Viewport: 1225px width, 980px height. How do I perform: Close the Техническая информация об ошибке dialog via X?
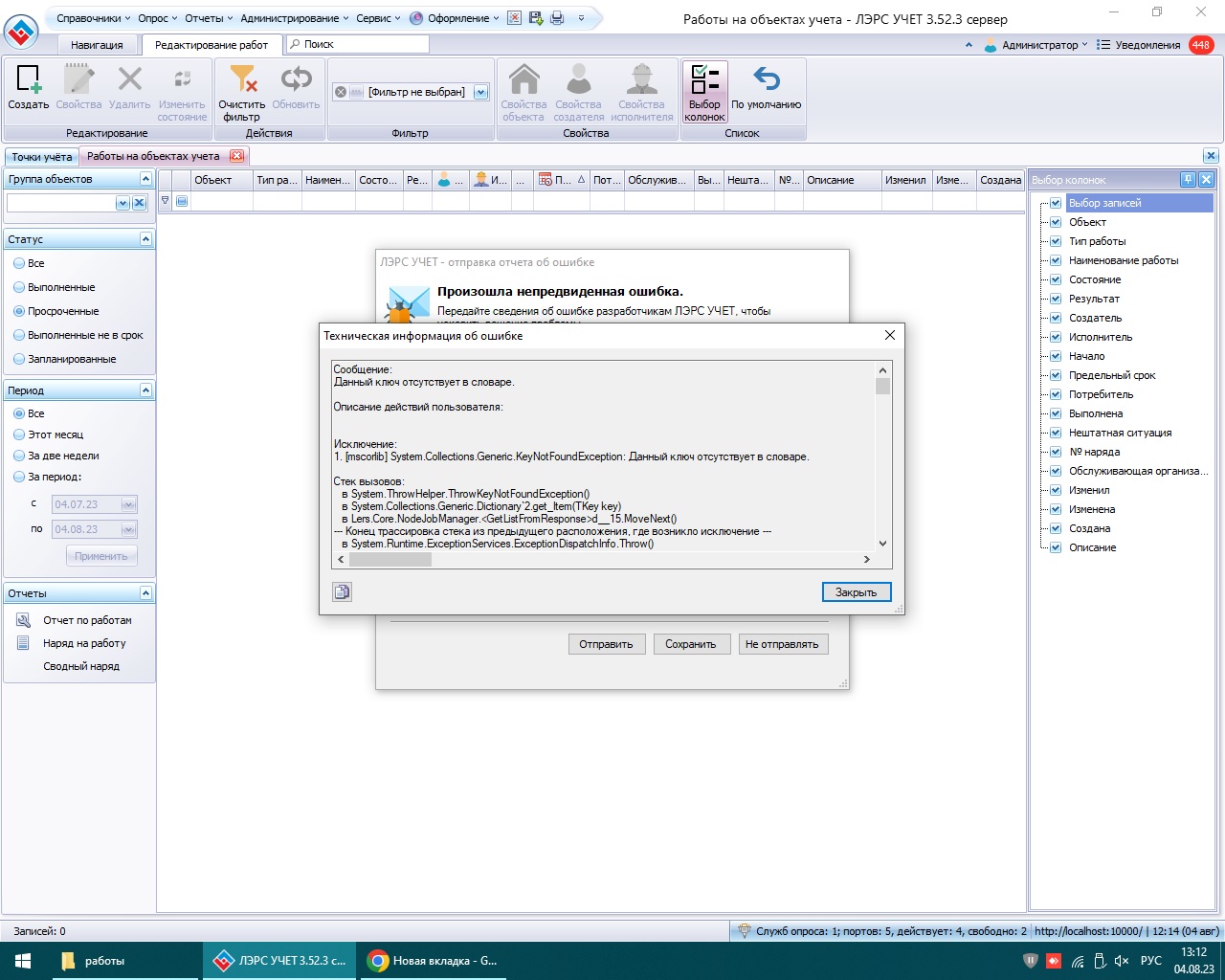click(889, 335)
